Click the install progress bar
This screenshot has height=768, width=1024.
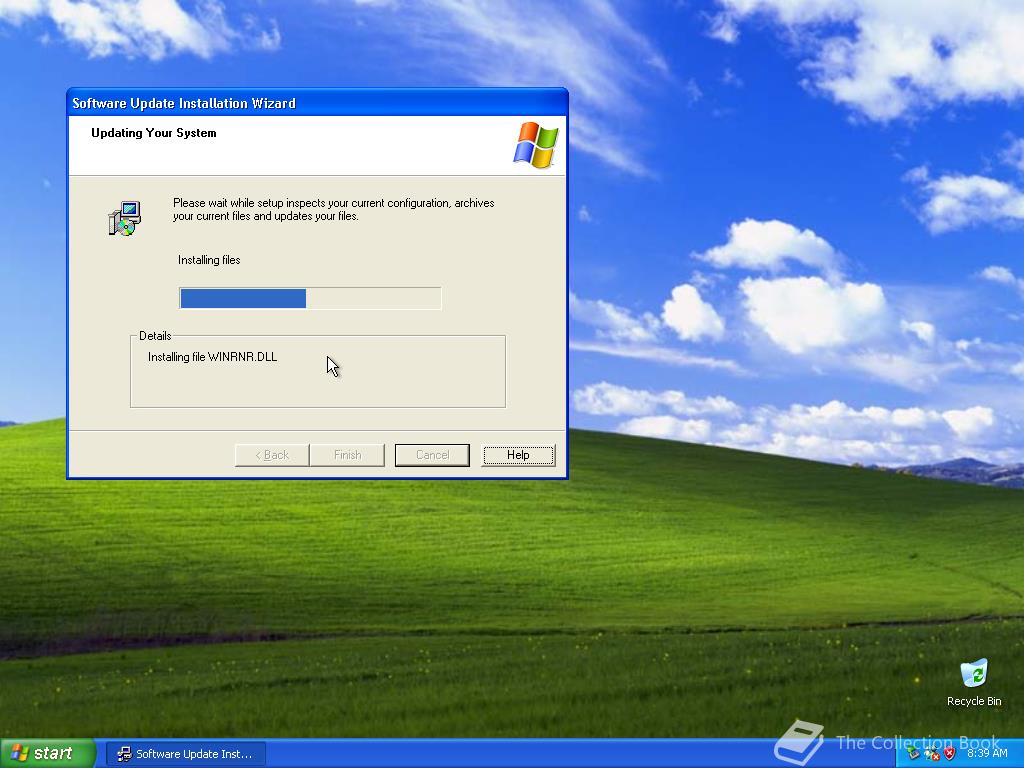[310, 298]
